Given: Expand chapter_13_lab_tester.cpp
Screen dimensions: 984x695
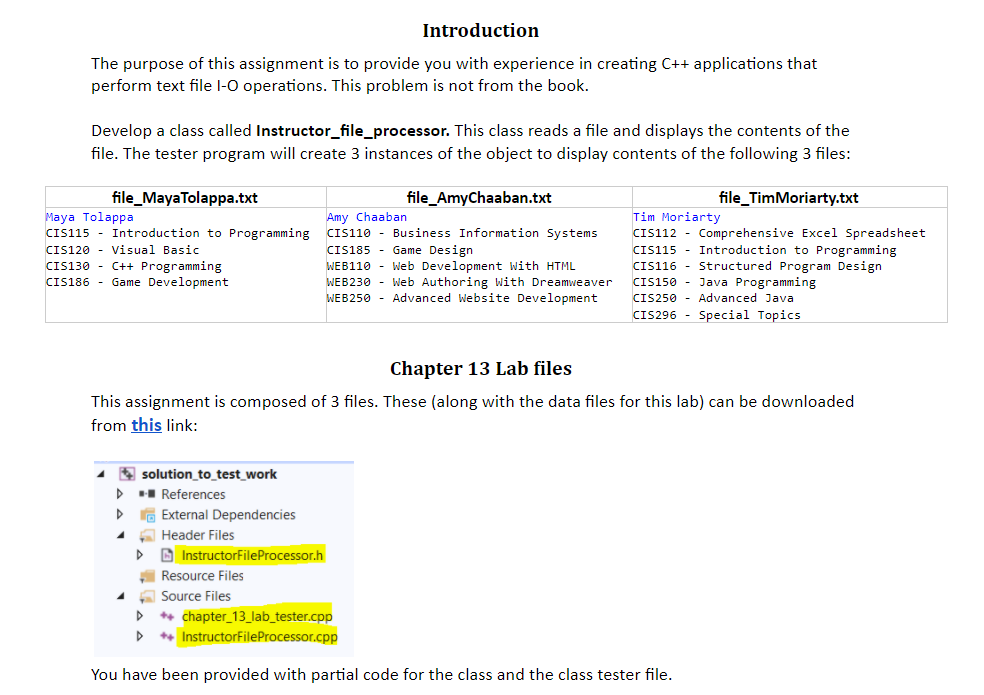Looking at the screenshot, I should coord(140,615).
